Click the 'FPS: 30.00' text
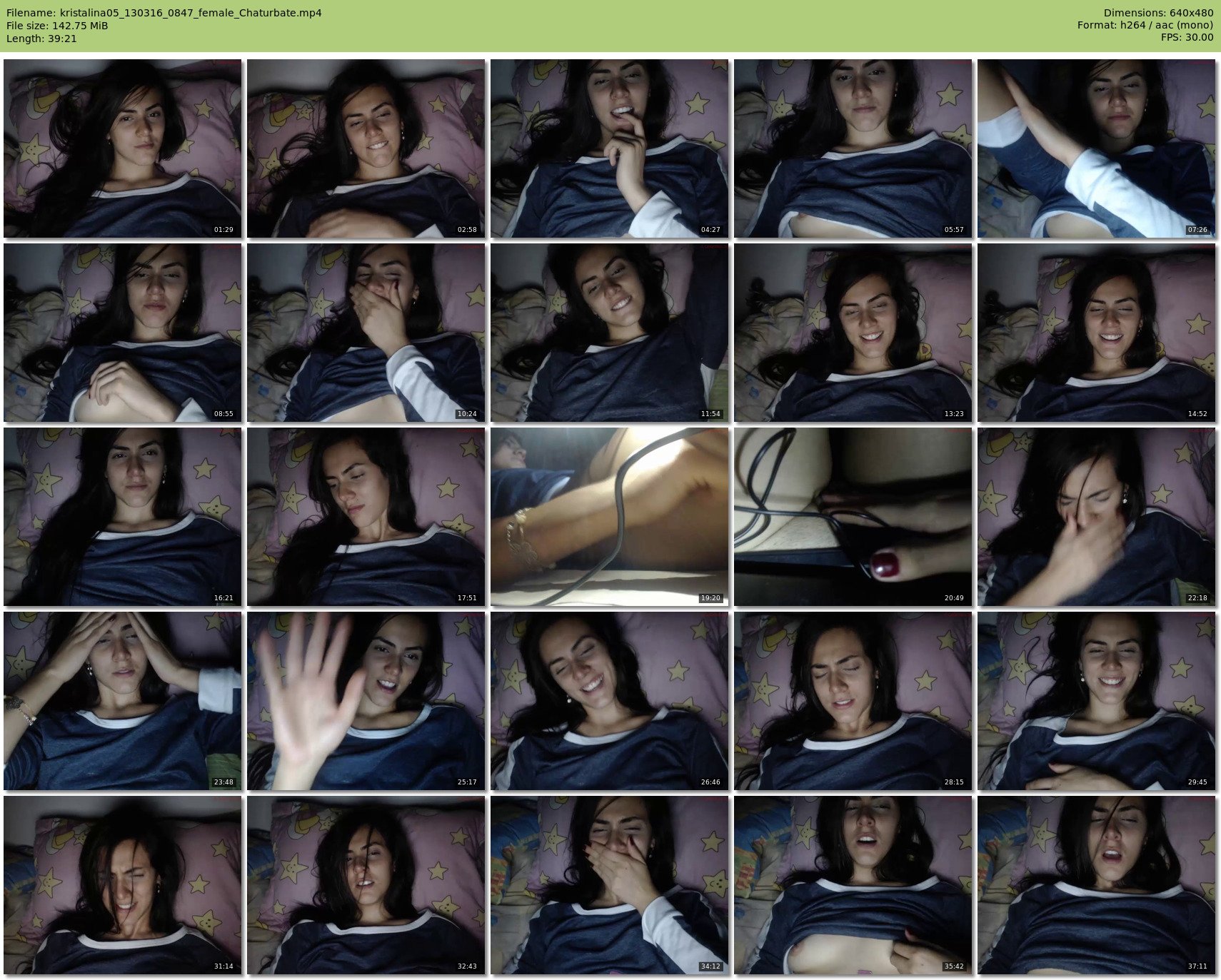1221x980 pixels. (1187, 39)
